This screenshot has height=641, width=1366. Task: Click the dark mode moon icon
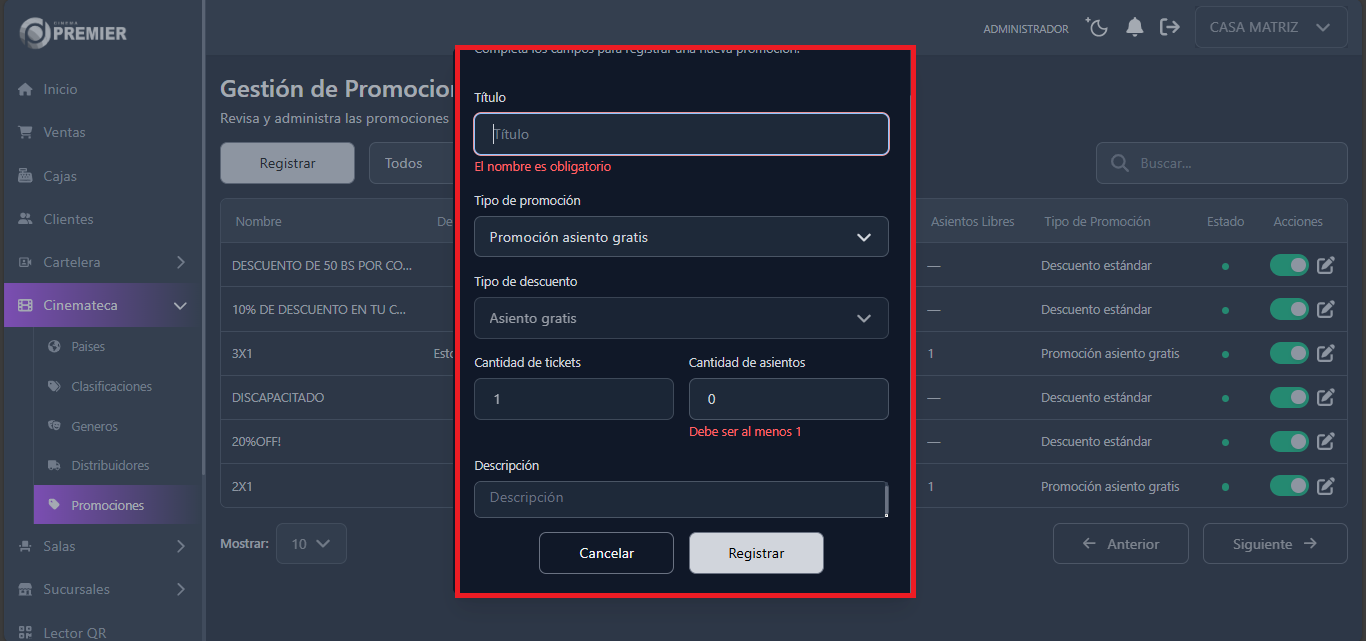[1098, 28]
